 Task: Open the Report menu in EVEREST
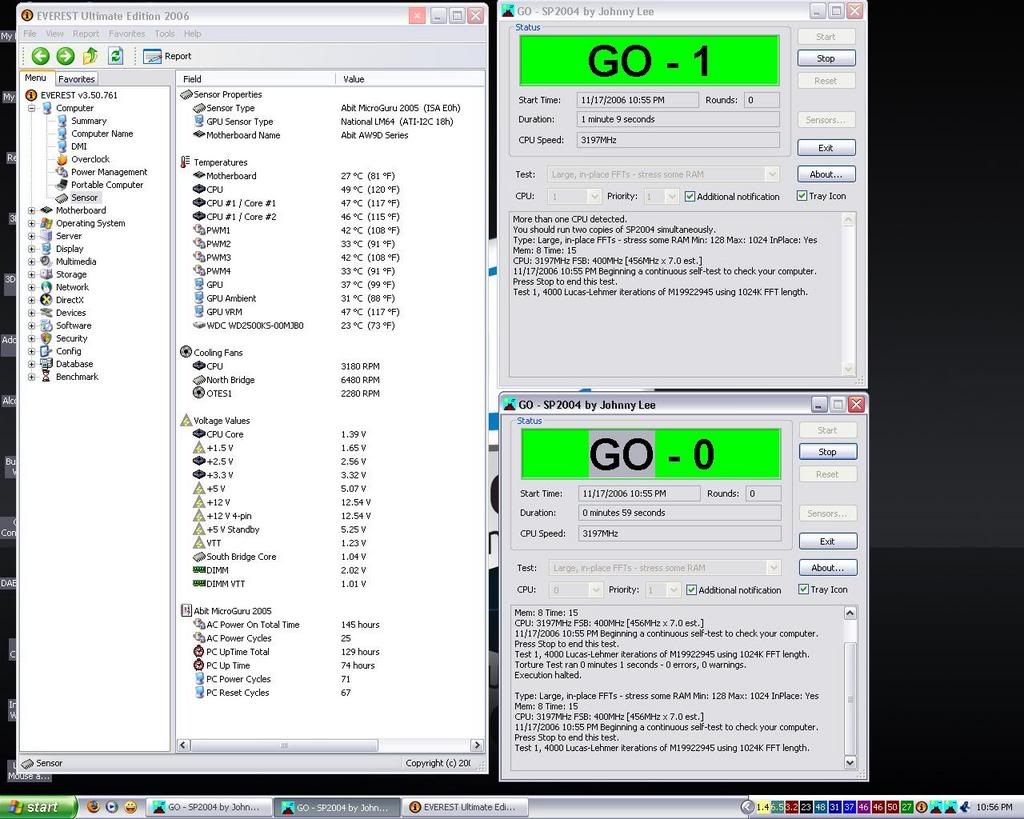coord(86,33)
